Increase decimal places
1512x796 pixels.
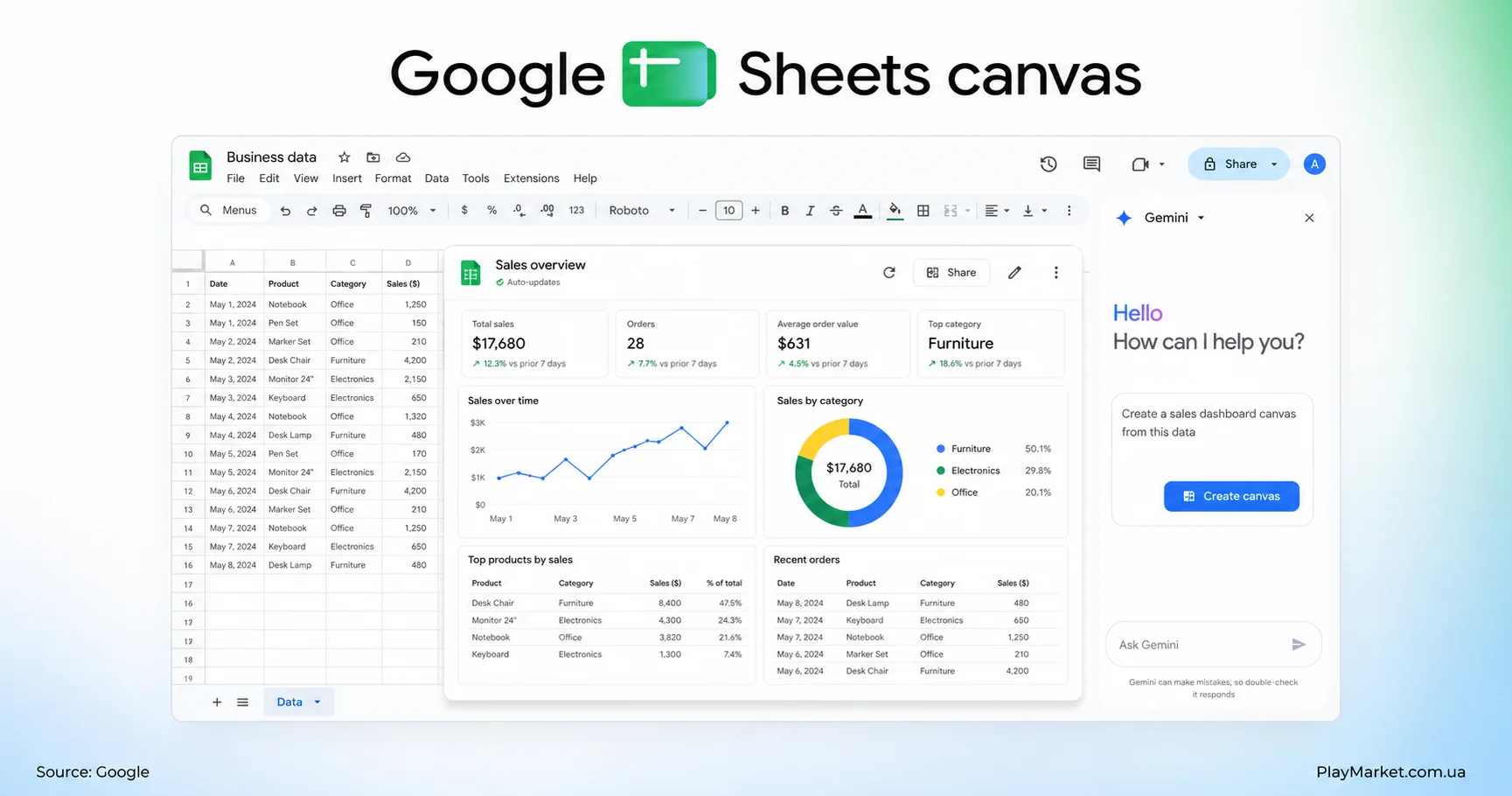[547, 211]
